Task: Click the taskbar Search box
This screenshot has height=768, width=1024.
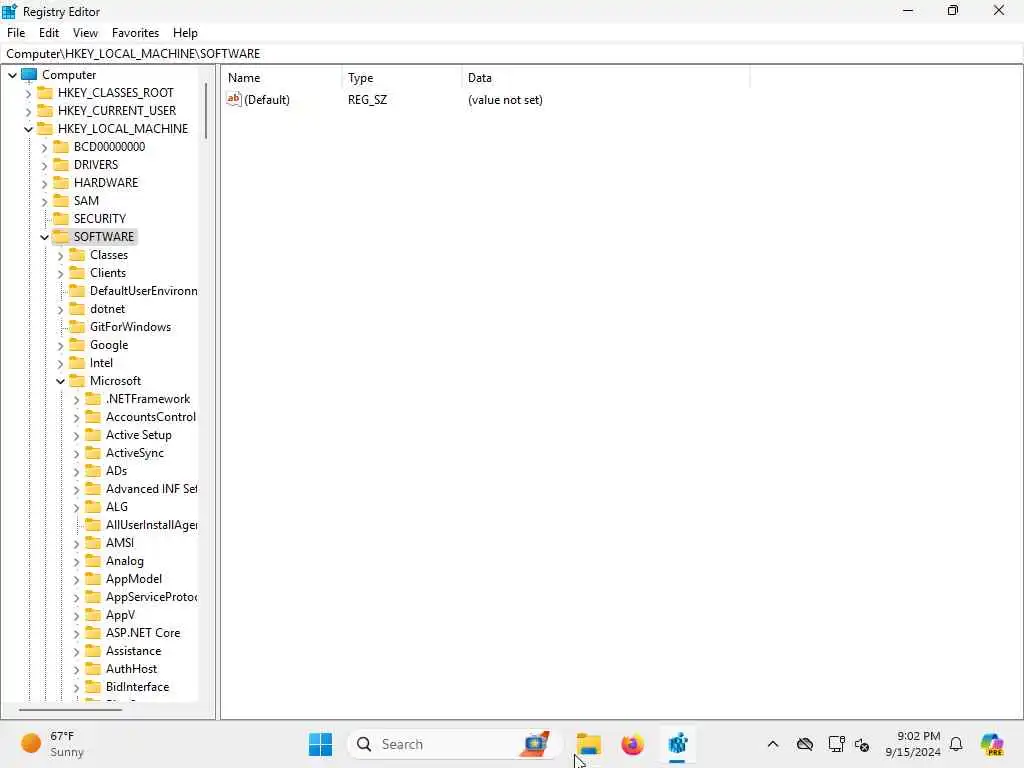Action: [455, 744]
